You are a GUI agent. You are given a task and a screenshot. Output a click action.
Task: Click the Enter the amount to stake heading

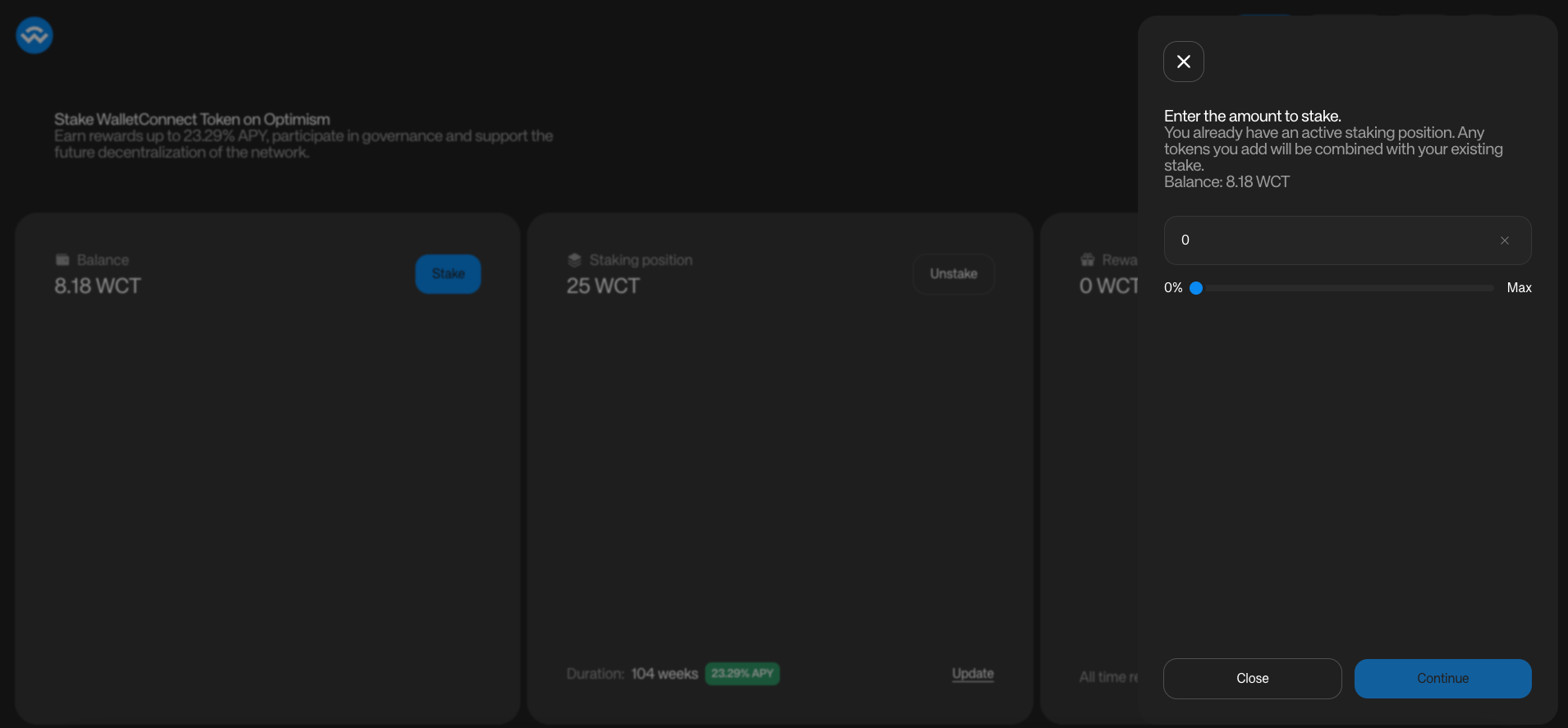[1253, 117]
